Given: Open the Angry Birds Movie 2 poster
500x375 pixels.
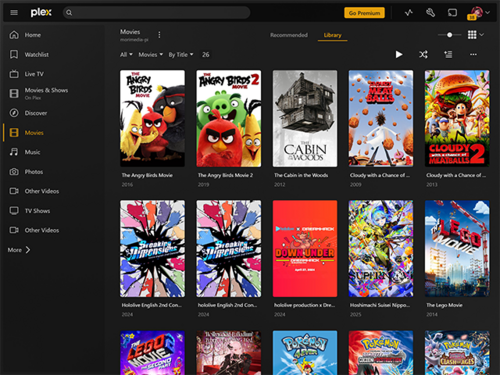Looking at the screenshot, I should pos(229,118).
